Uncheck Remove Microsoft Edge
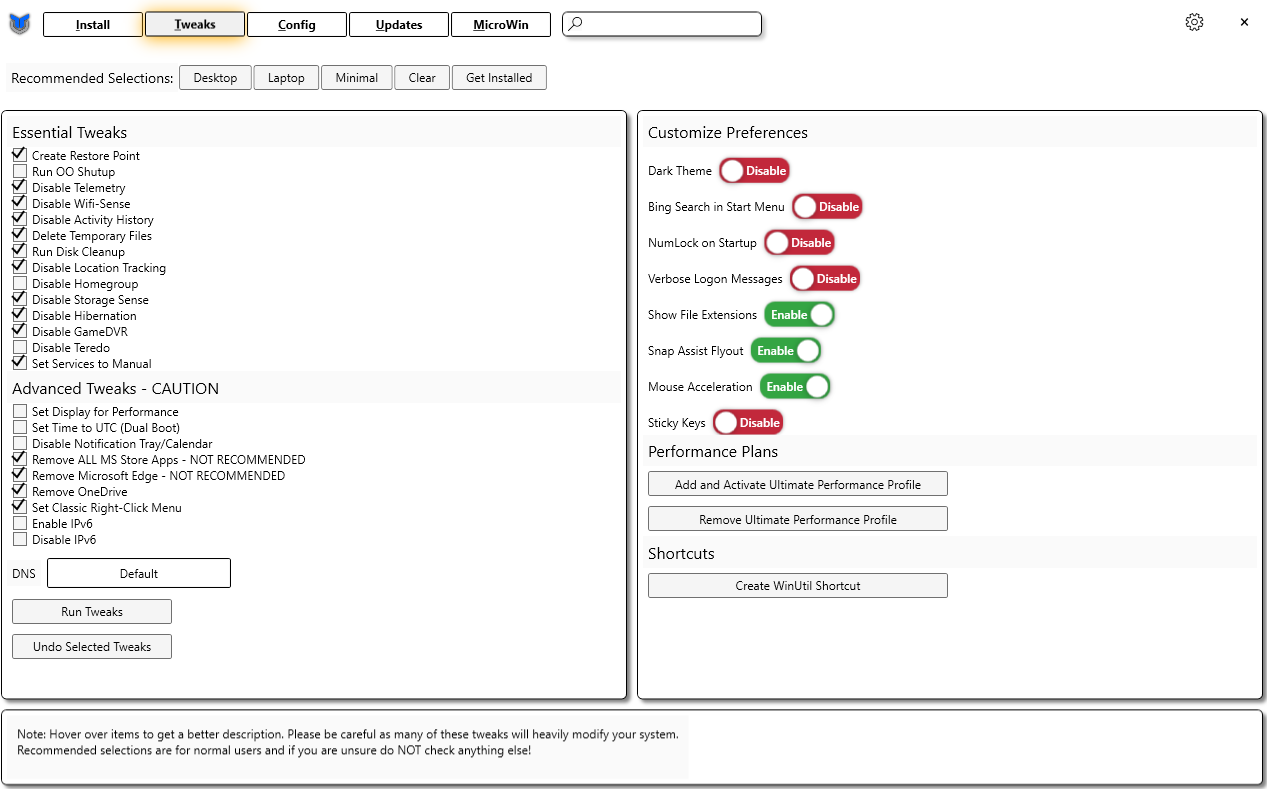This screenshot has height=791, width=1269. [x=20, y=475]
